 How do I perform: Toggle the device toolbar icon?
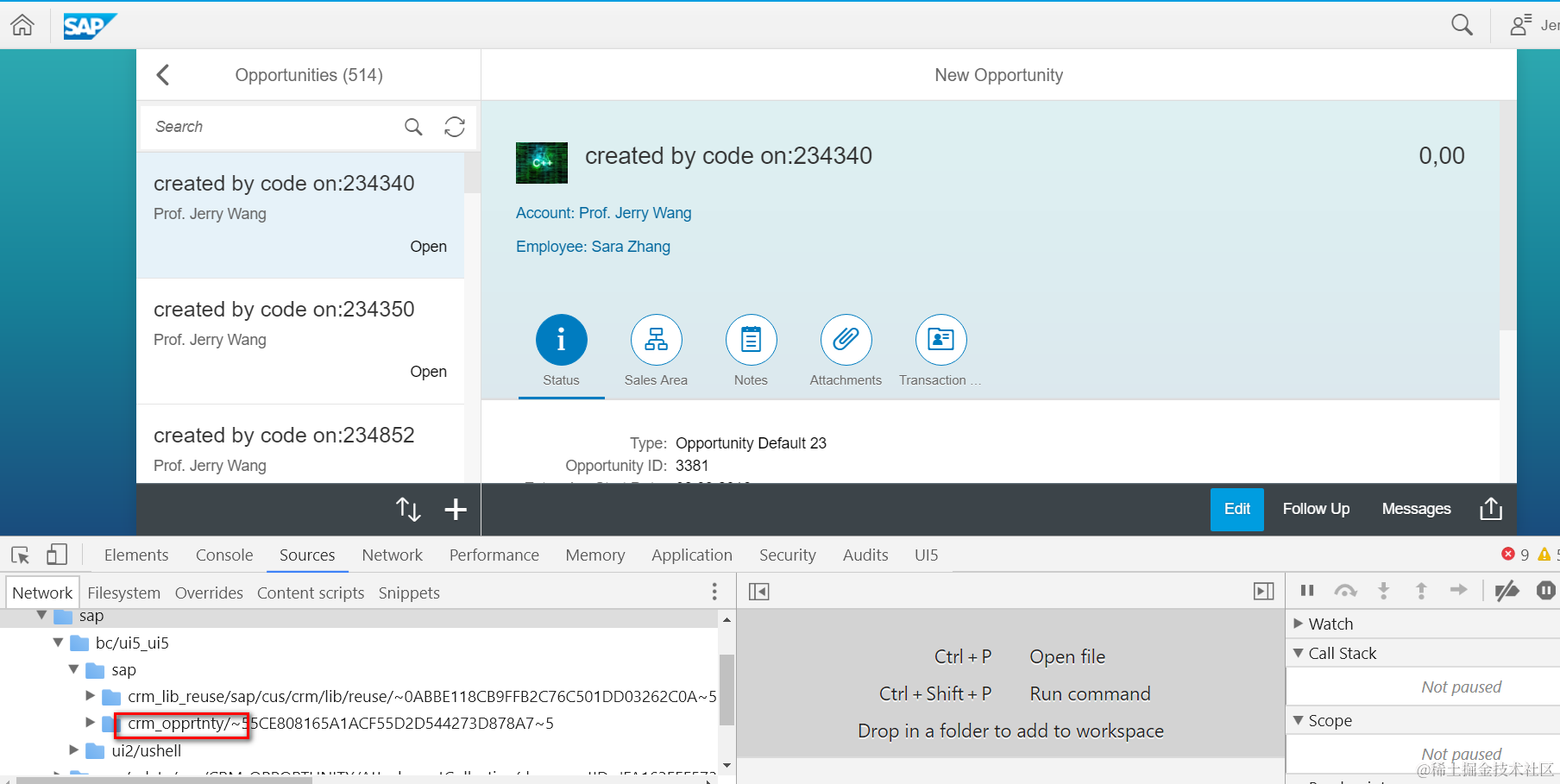tap(57, 555)
